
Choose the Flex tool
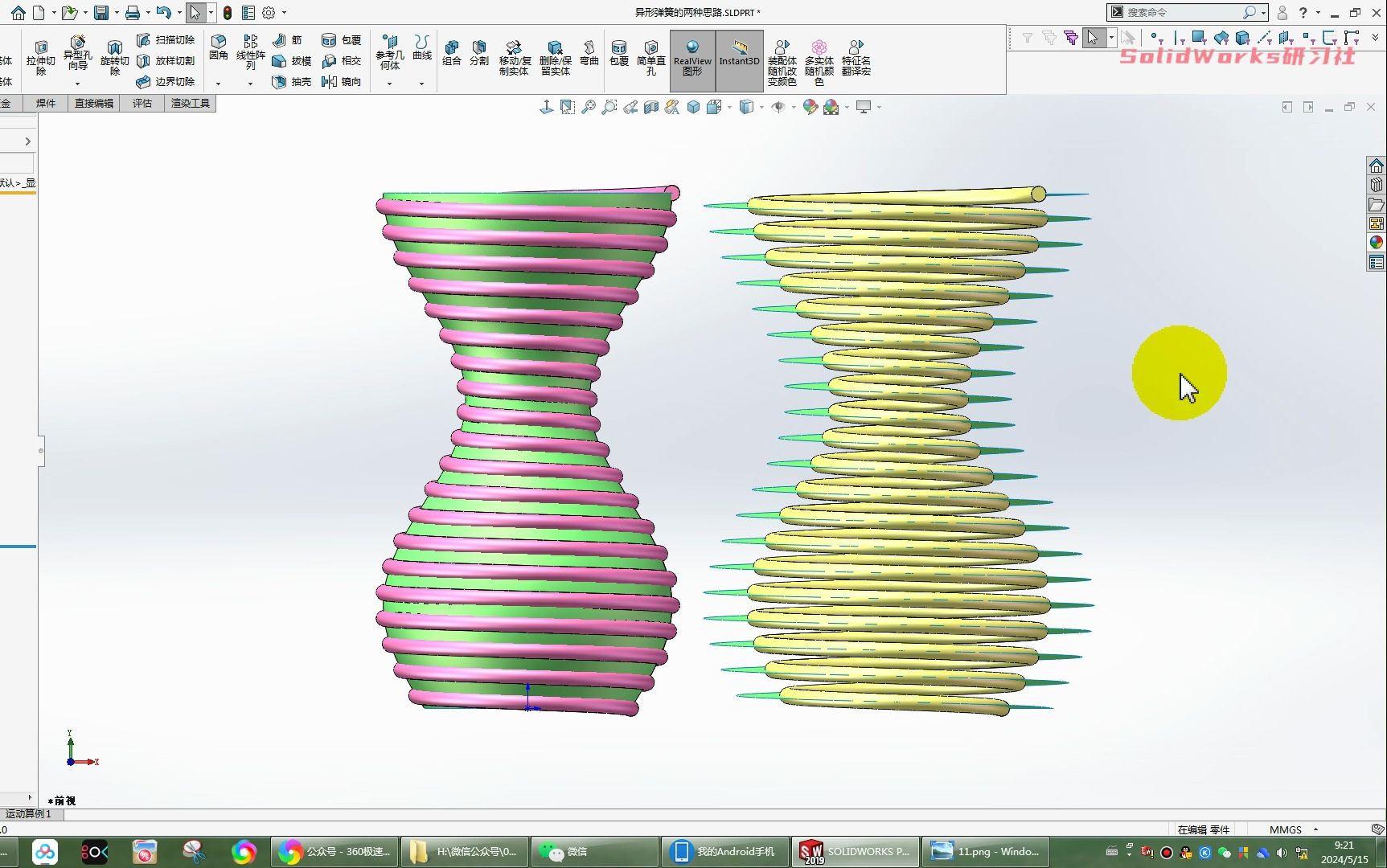click(589, 53)
